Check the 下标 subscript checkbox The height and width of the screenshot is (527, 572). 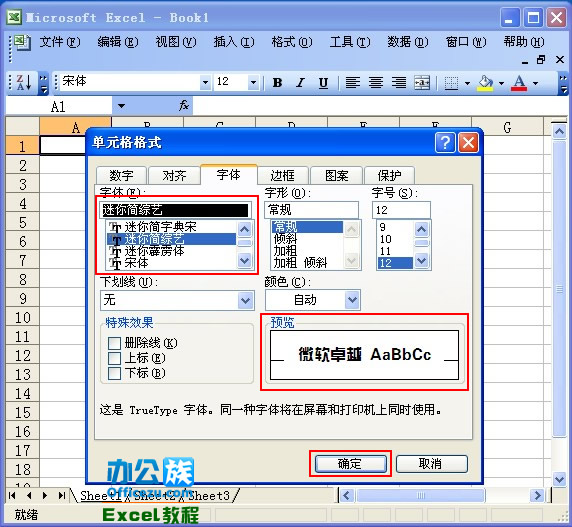click(114, 373)
